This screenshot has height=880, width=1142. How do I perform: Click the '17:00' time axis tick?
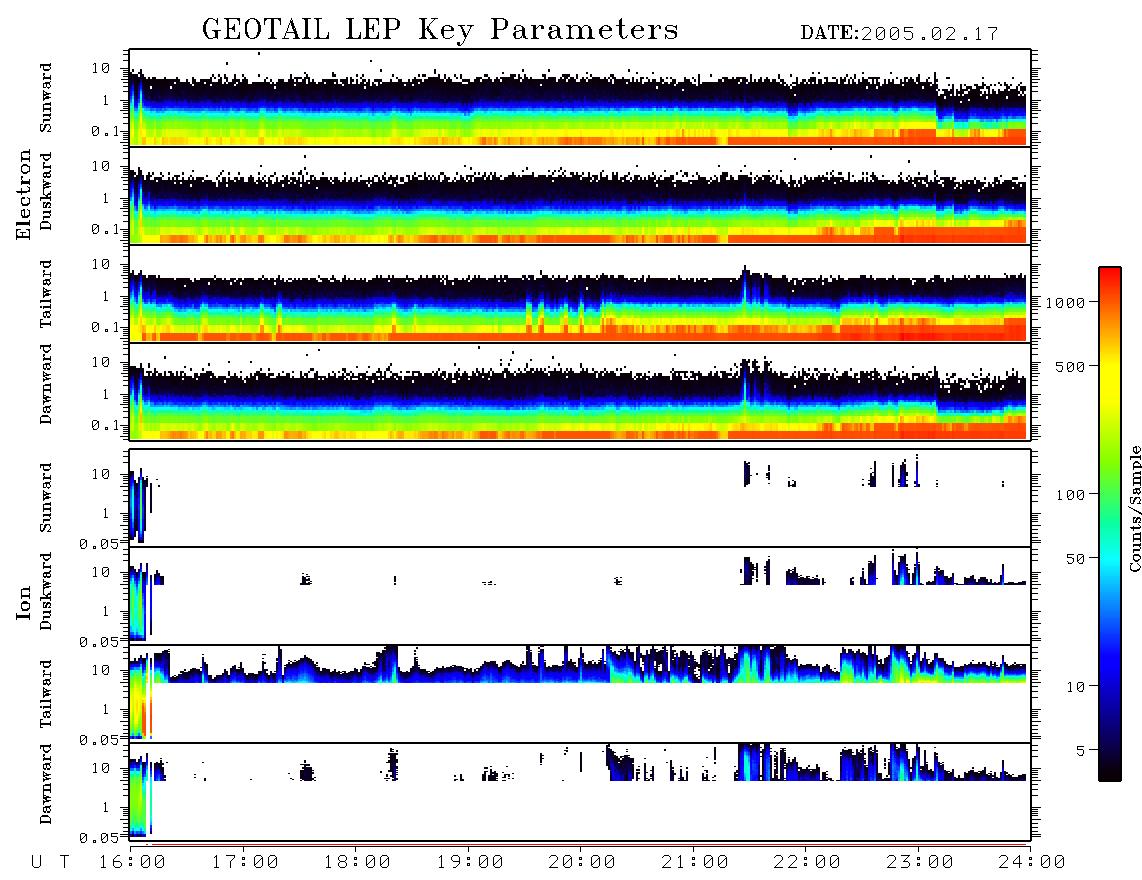(245, 862)
